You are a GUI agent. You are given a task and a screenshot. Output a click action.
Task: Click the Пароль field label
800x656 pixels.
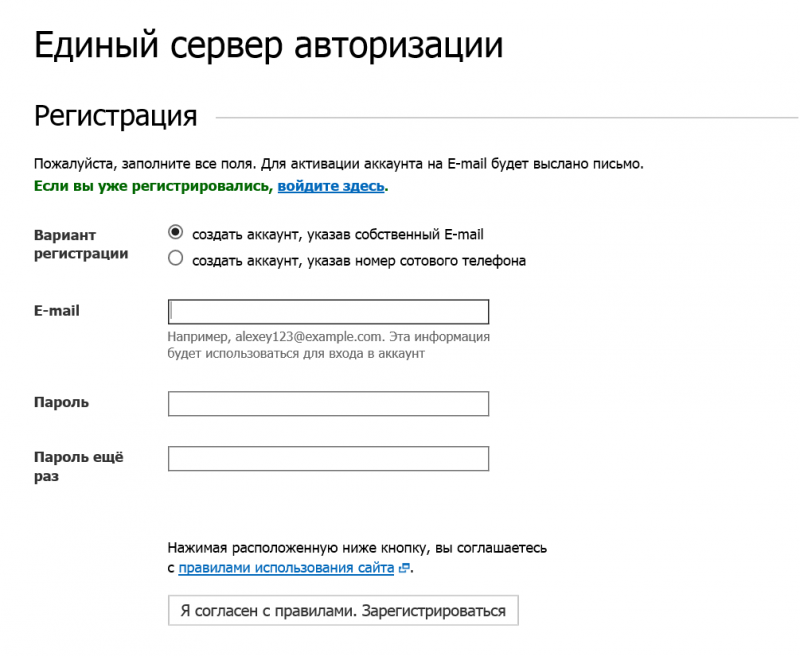pyautogui.click(x=61, y=402)
